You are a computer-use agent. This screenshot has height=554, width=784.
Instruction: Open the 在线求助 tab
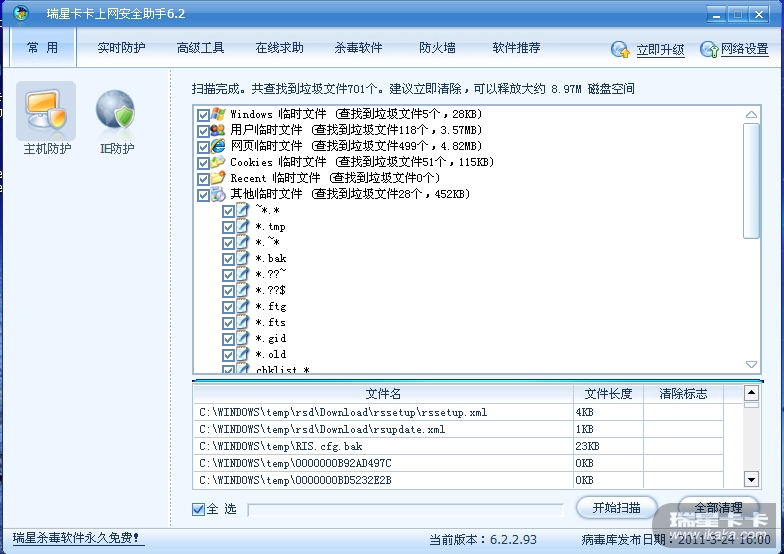(x=280, y=48)
